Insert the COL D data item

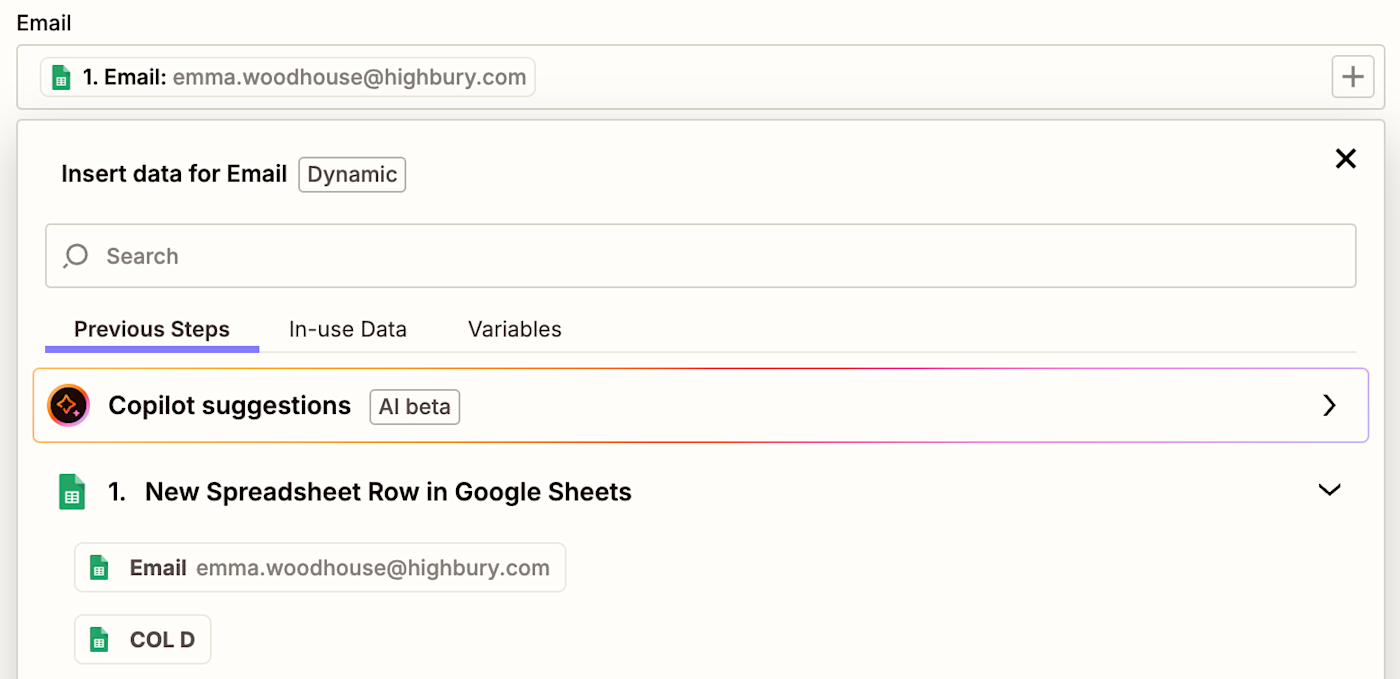click(143, 640)
